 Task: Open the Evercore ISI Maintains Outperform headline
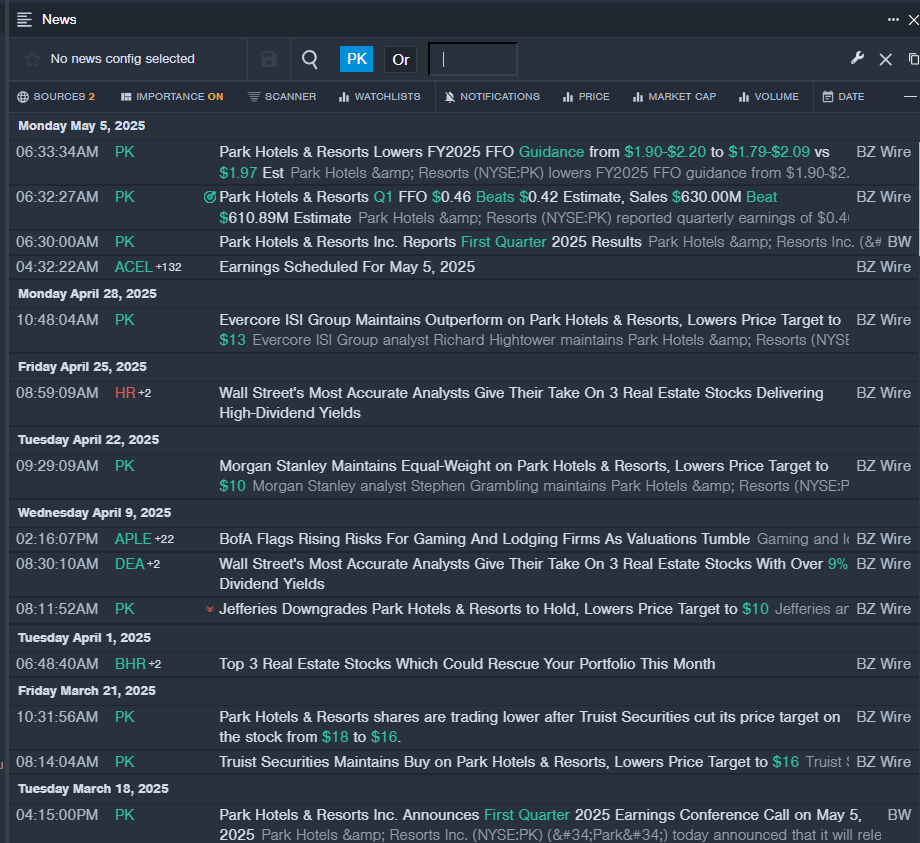click(x=534, y=330)
